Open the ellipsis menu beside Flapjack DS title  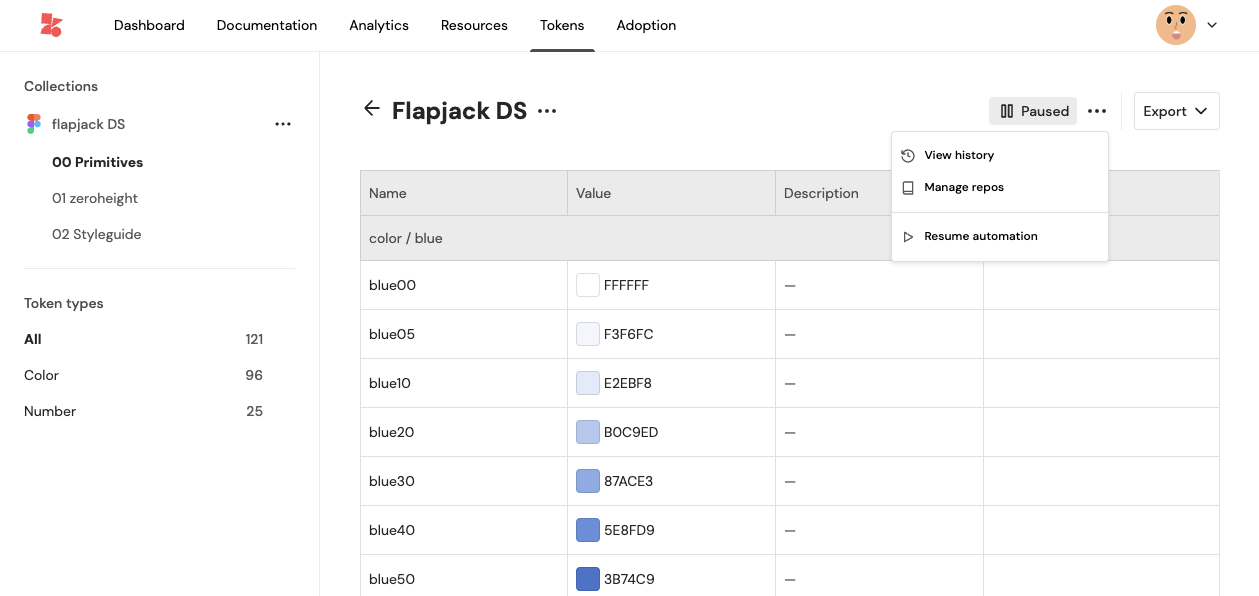coord(547,111)
